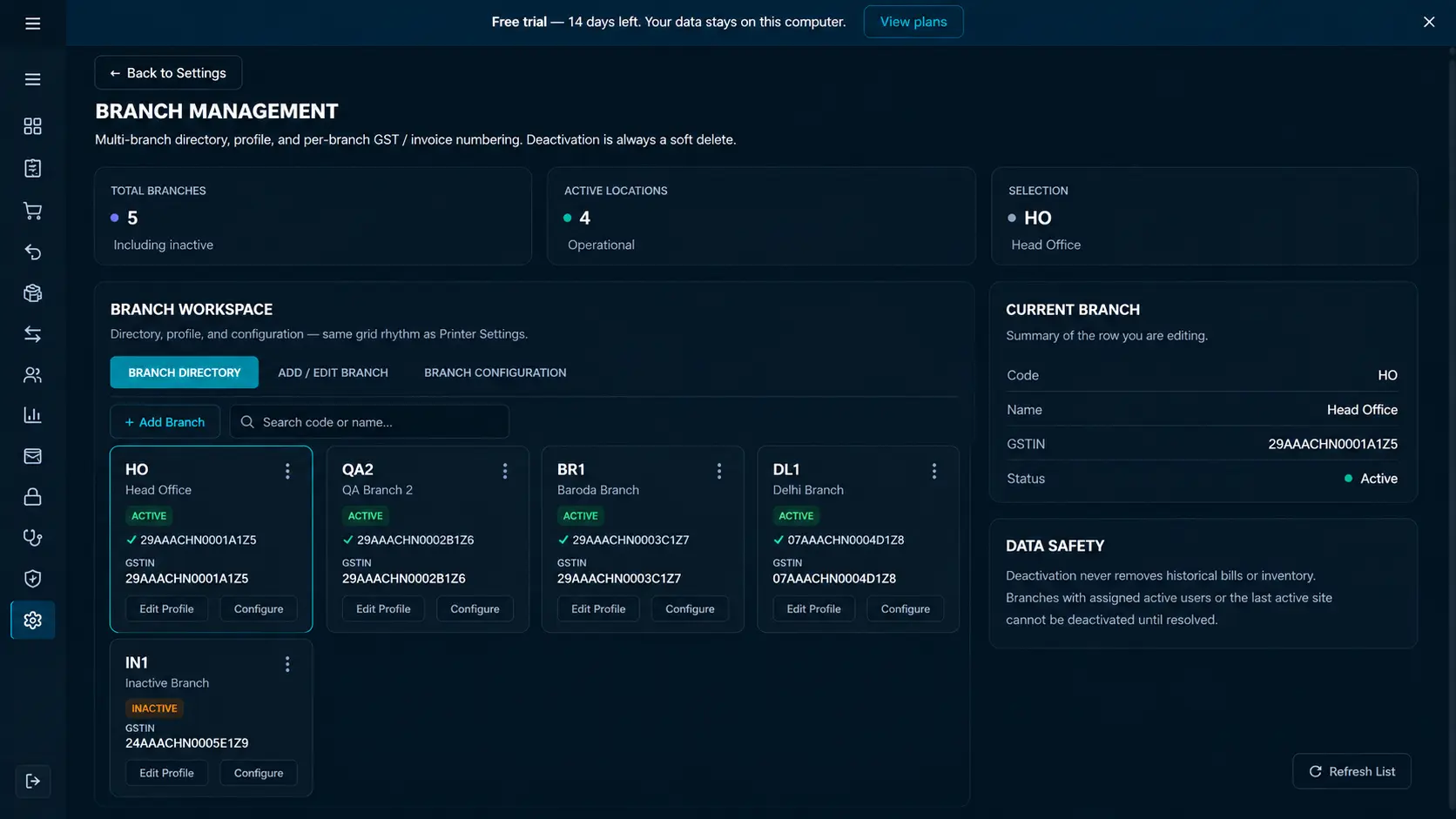Open the three-dot menu on BR1 card
The height and width of the screenshot is (819, 1456).
tap(718, 471)
